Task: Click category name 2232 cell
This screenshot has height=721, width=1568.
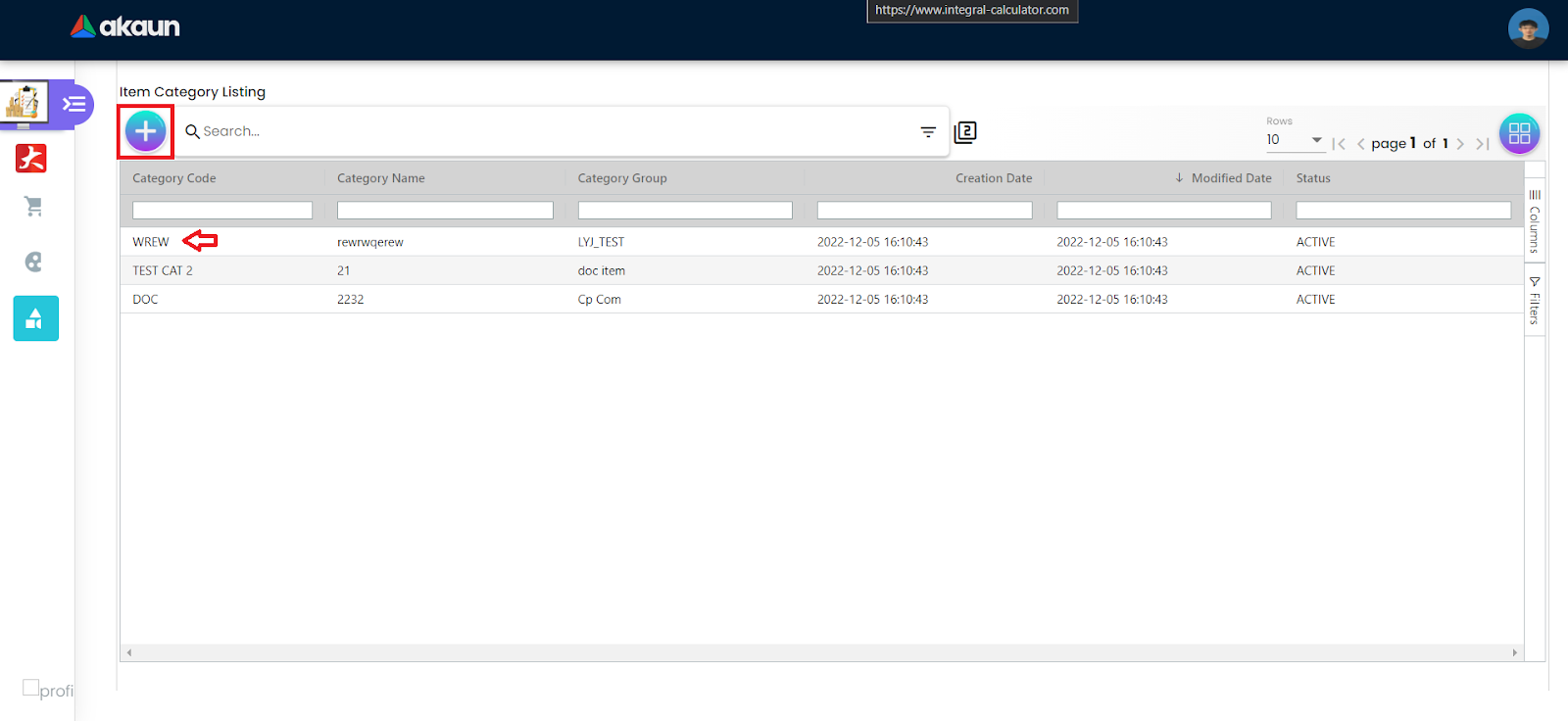Action: [351, 300]
